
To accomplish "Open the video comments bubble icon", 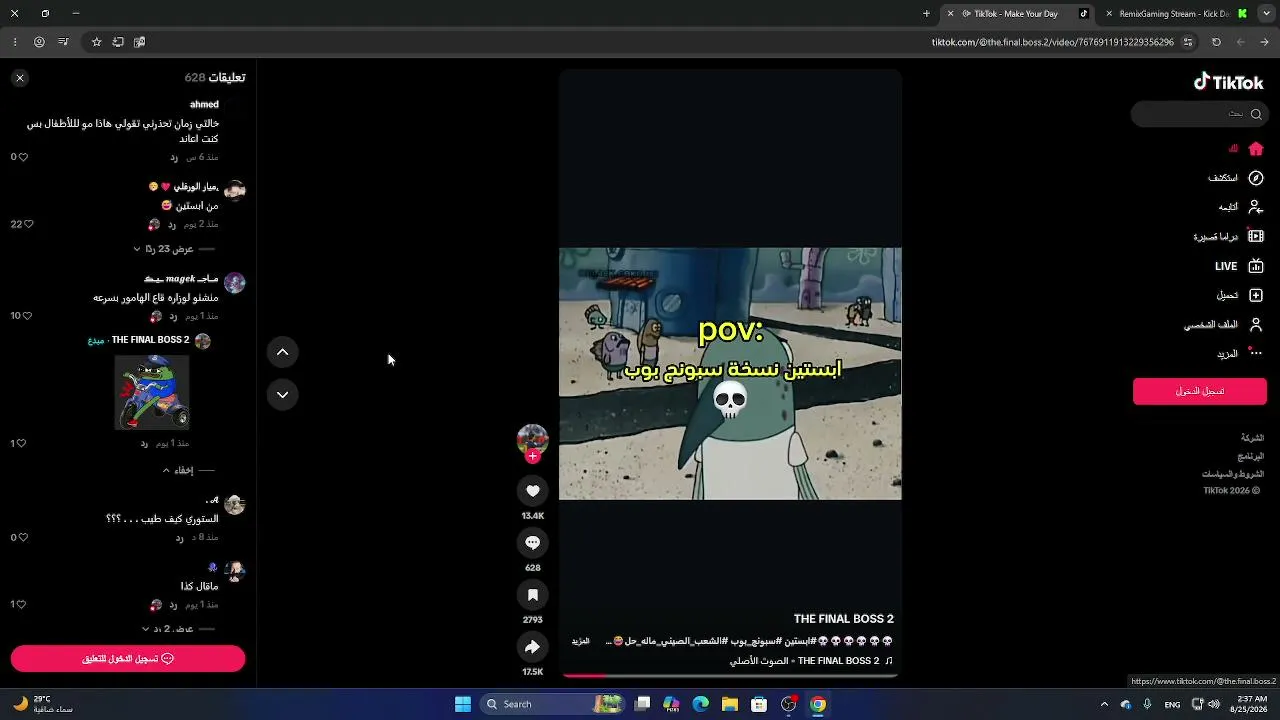I will point(532,543).
